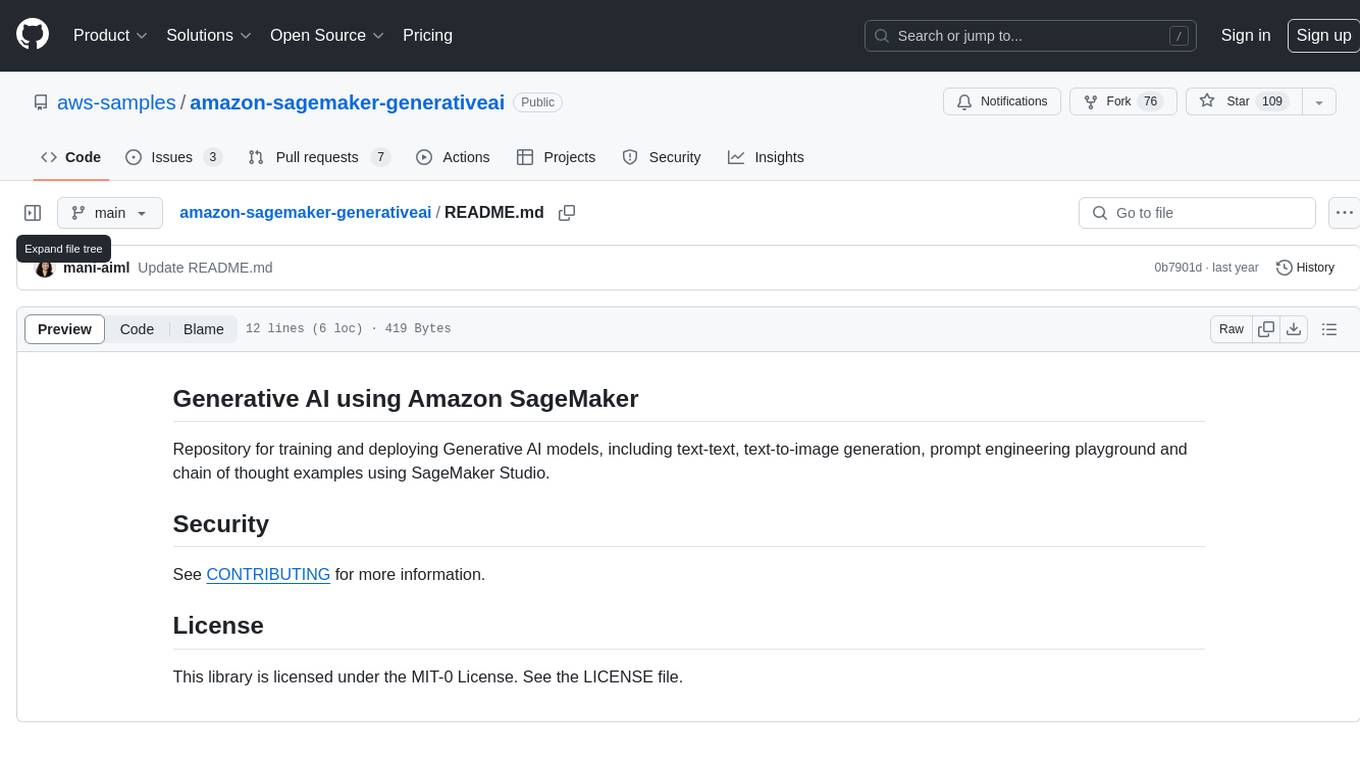Switch to the Security tab
Viewport: 1360px width, 764px height.
pos(661,157)
